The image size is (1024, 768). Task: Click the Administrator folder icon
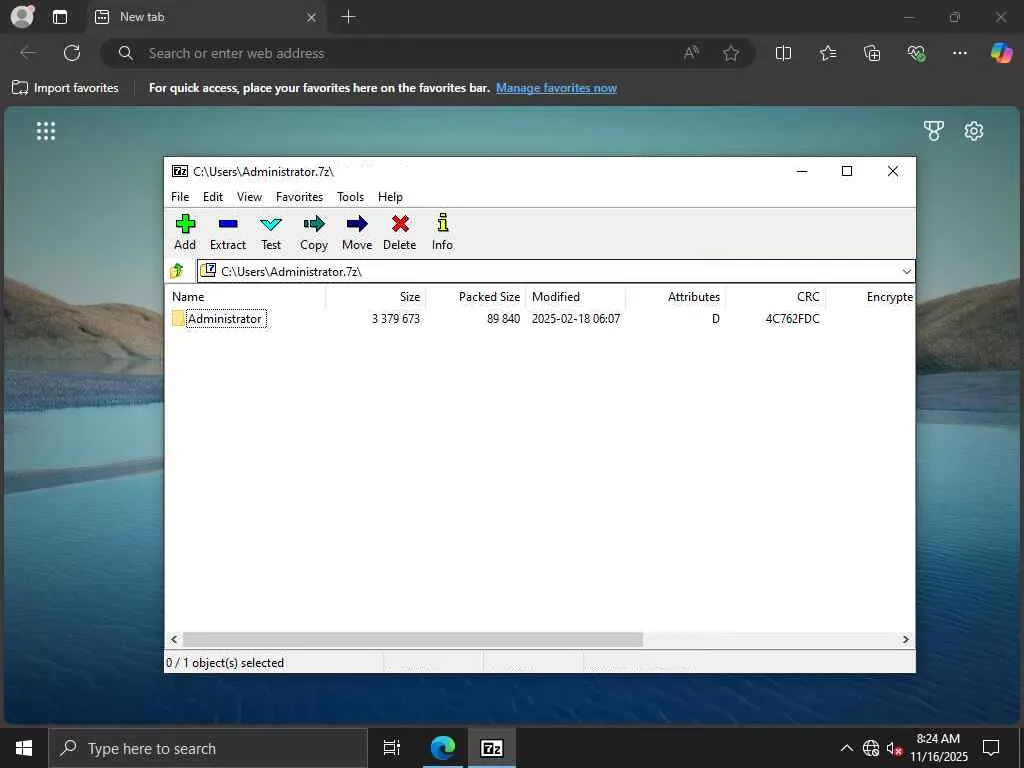178,319
